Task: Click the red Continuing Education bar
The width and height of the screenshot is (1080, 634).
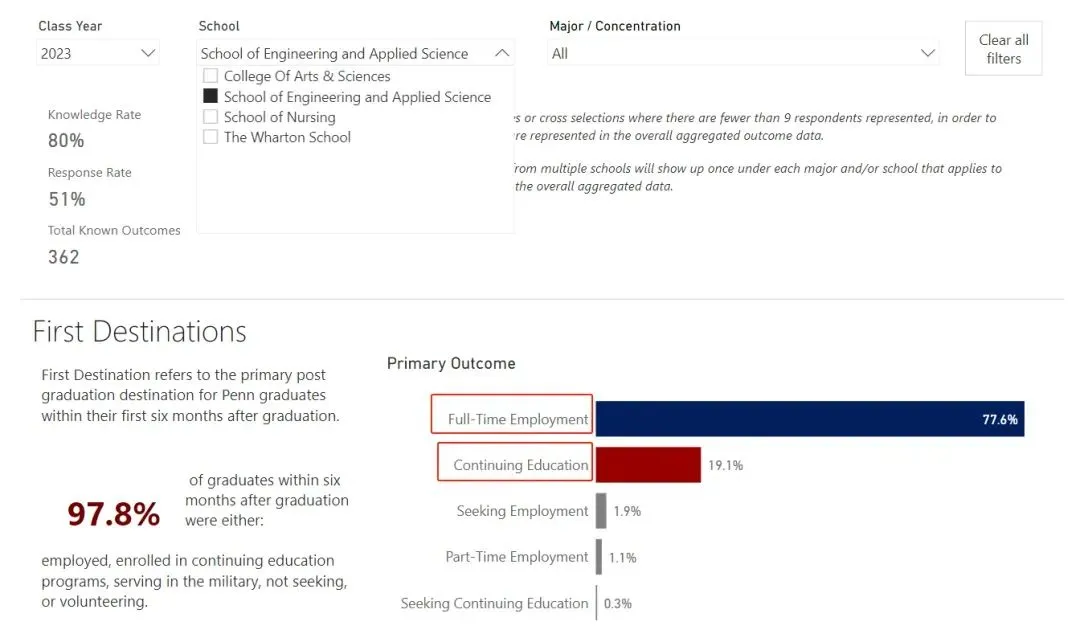Action: (648, 465)
